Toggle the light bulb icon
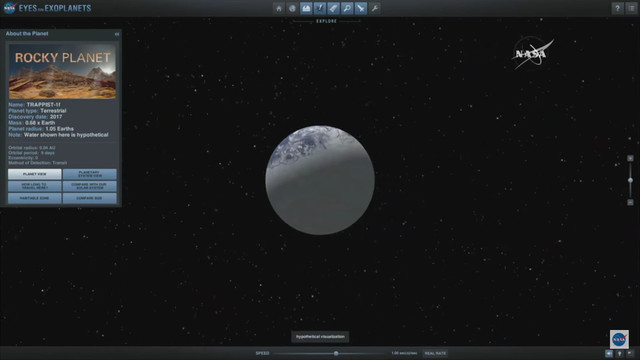This screenshot has height=360, width=640. (620, 354)
